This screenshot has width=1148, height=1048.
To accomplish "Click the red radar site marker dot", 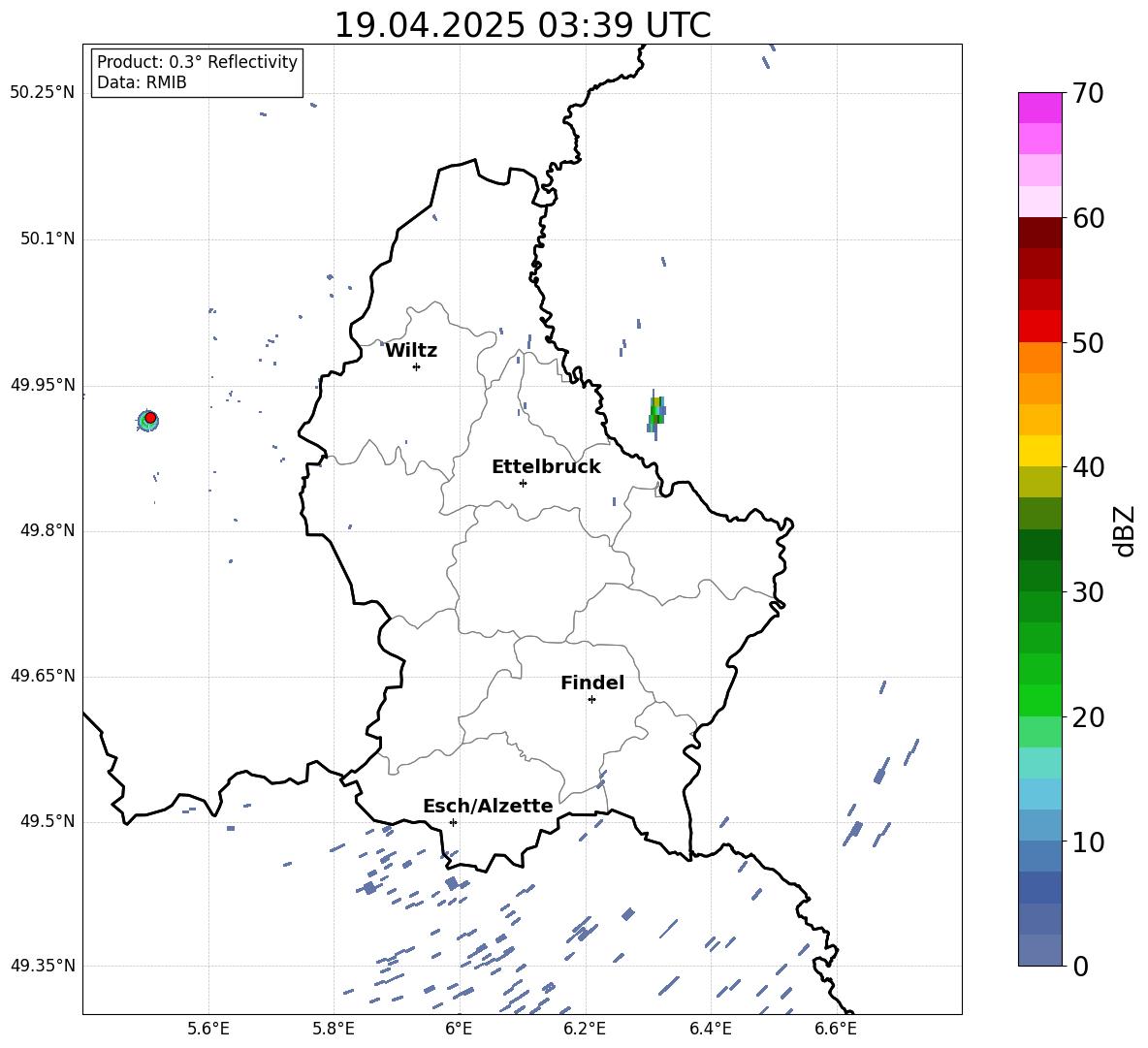I will click(x=150, y=417).
